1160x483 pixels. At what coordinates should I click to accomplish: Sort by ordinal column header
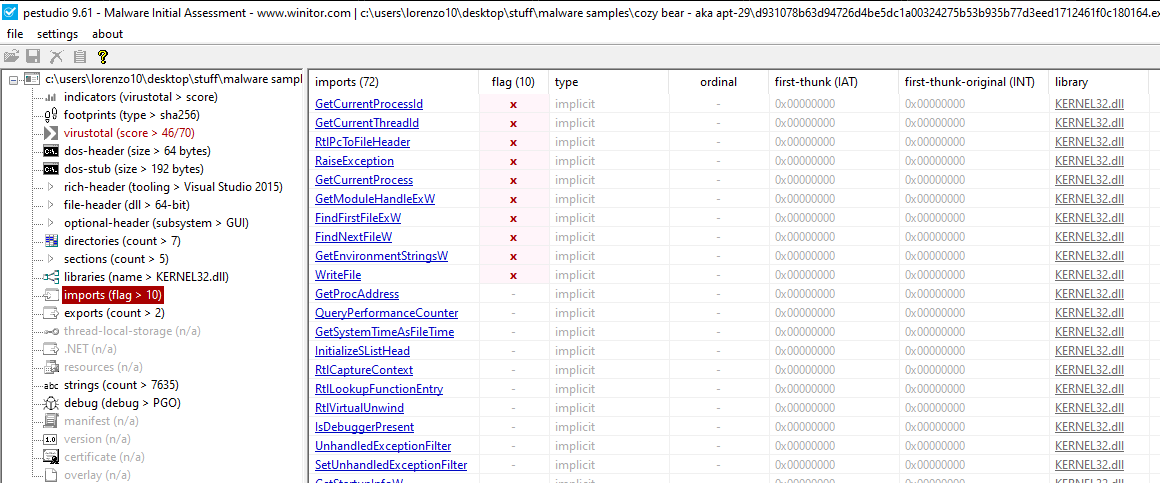(x=718, y=82)
